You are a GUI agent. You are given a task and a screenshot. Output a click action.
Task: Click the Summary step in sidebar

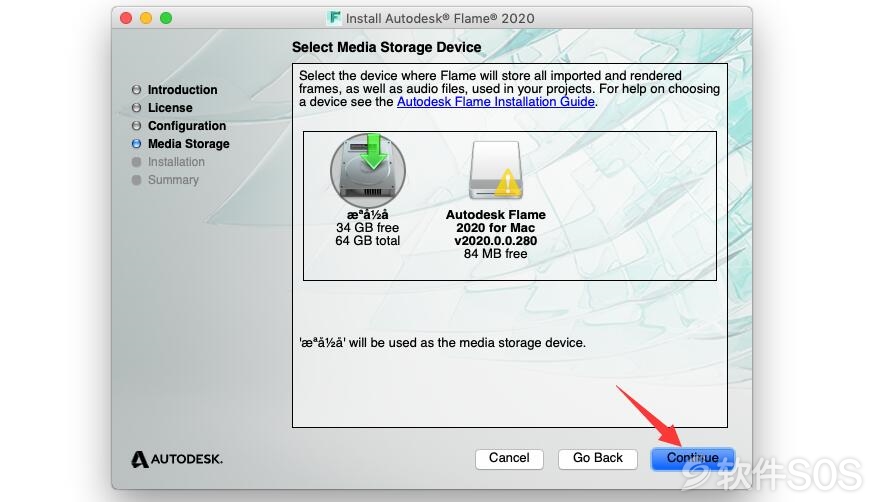coord(173,180)
